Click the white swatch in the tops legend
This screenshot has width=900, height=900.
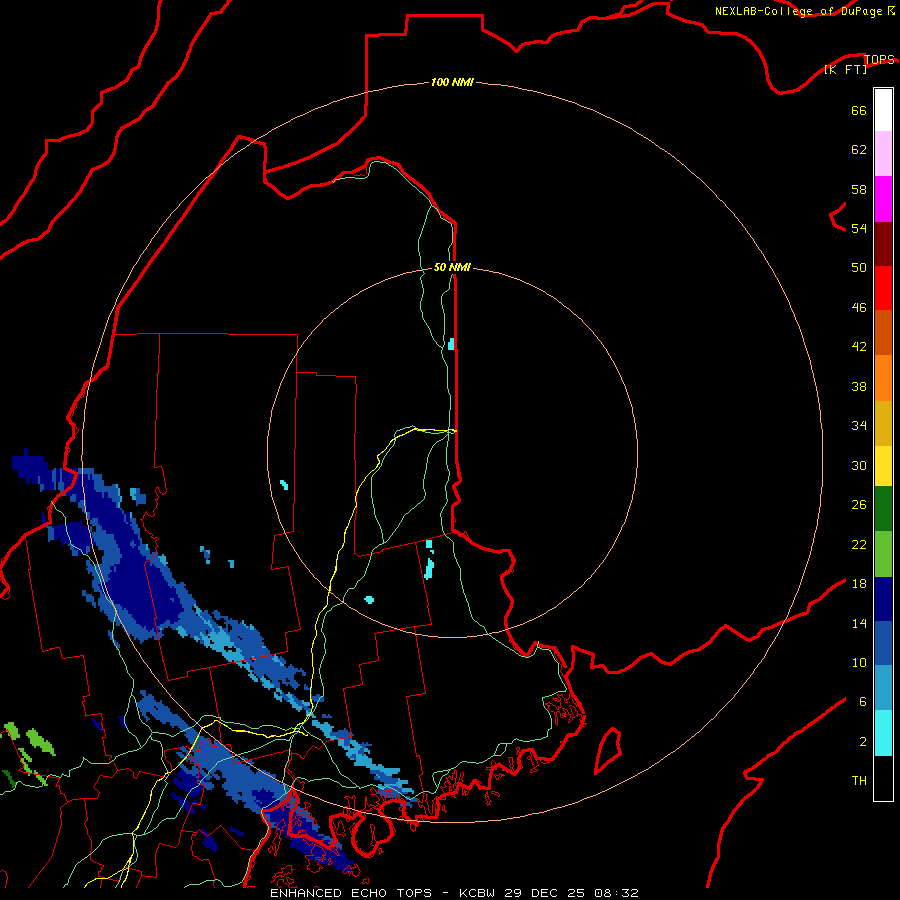click(883, 110)
